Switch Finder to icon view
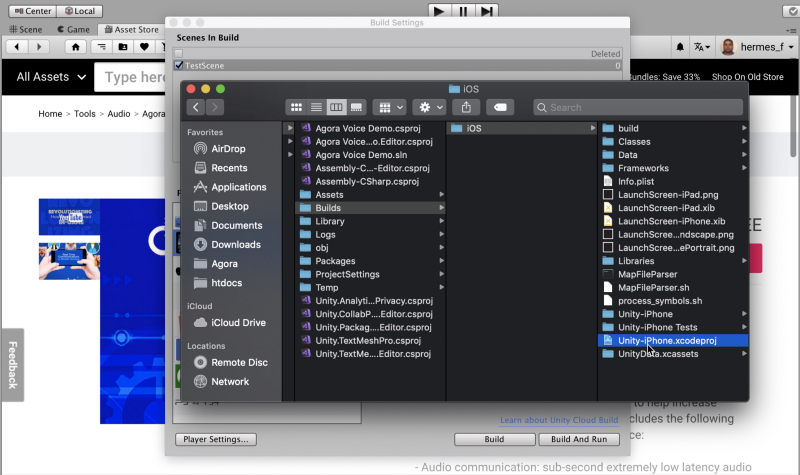This screenshot has height=475, width=800. point(296,107)
